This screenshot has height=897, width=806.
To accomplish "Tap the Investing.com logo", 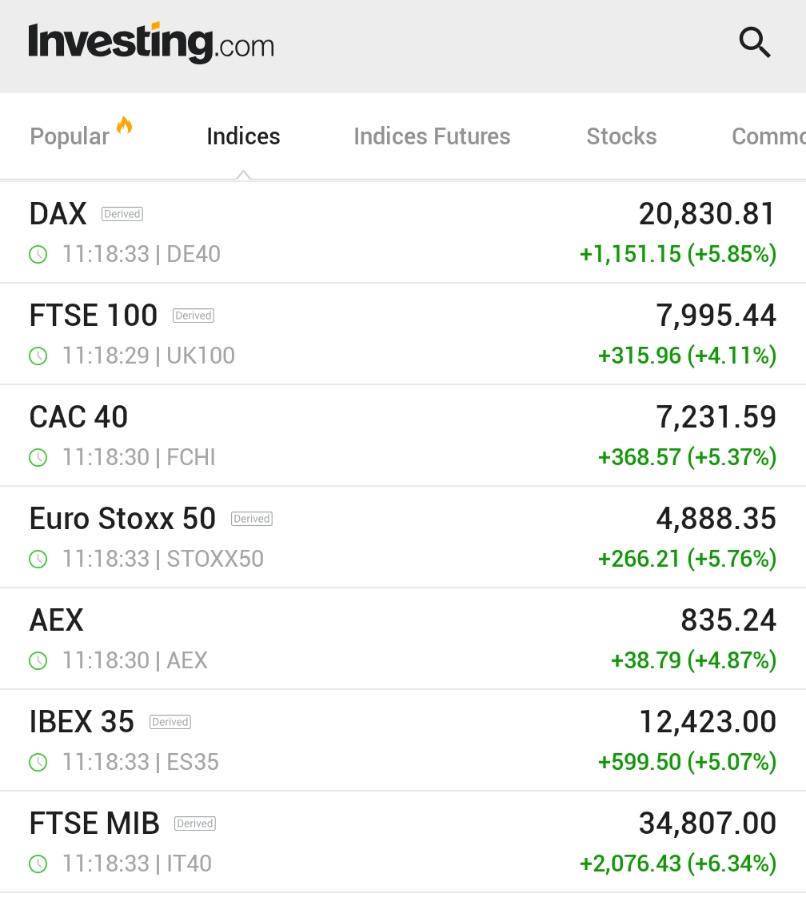I will click(x=152, y=42).
